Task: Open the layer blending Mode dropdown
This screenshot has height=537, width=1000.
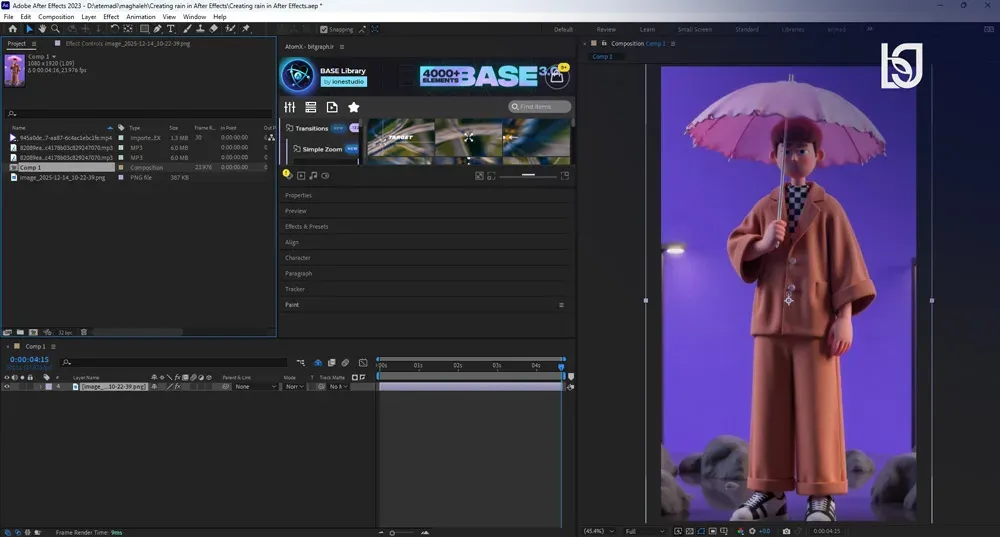Action: [x=294, y=386]
